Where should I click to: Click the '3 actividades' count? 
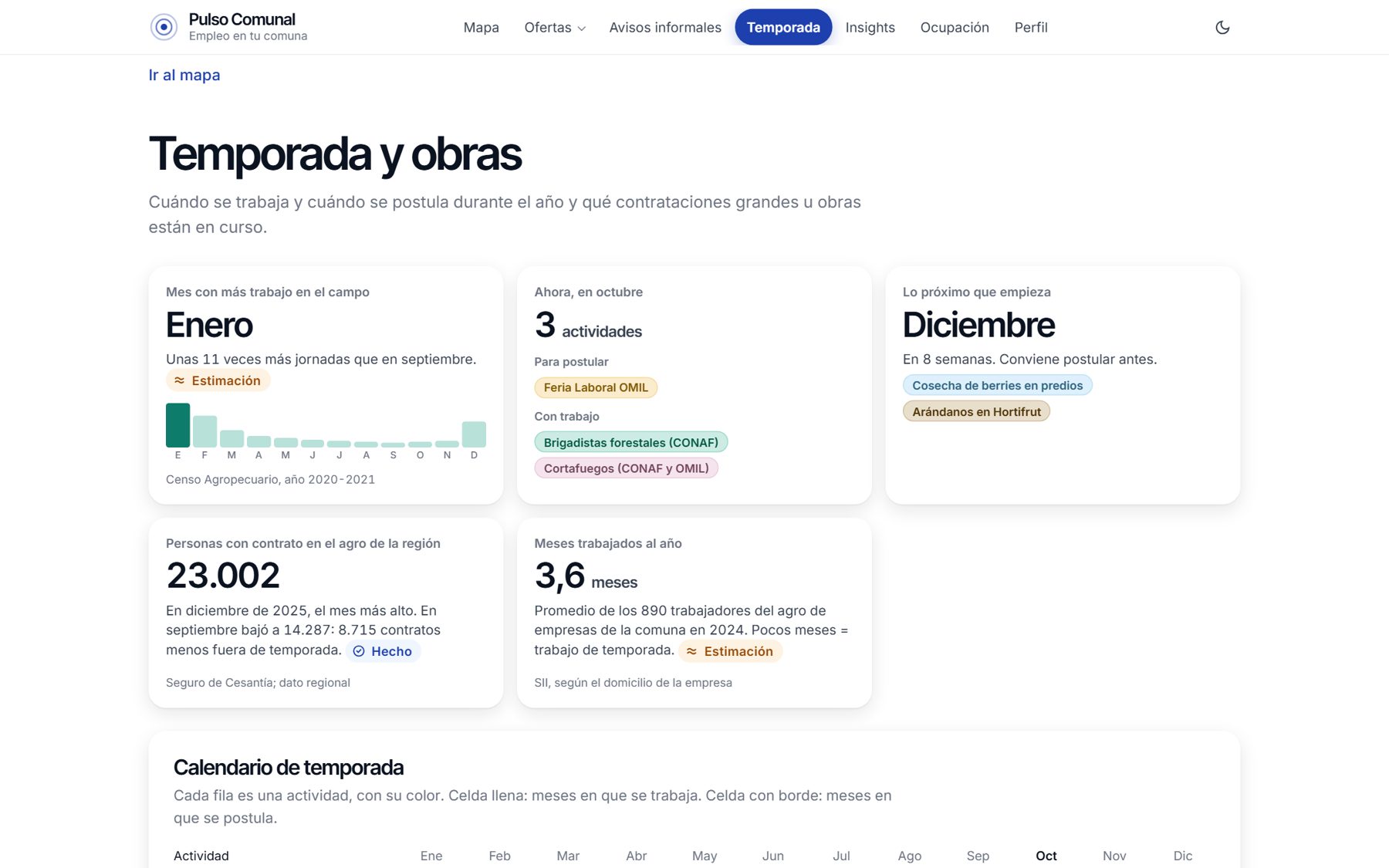pyautogui.click(x=588, y=326)
